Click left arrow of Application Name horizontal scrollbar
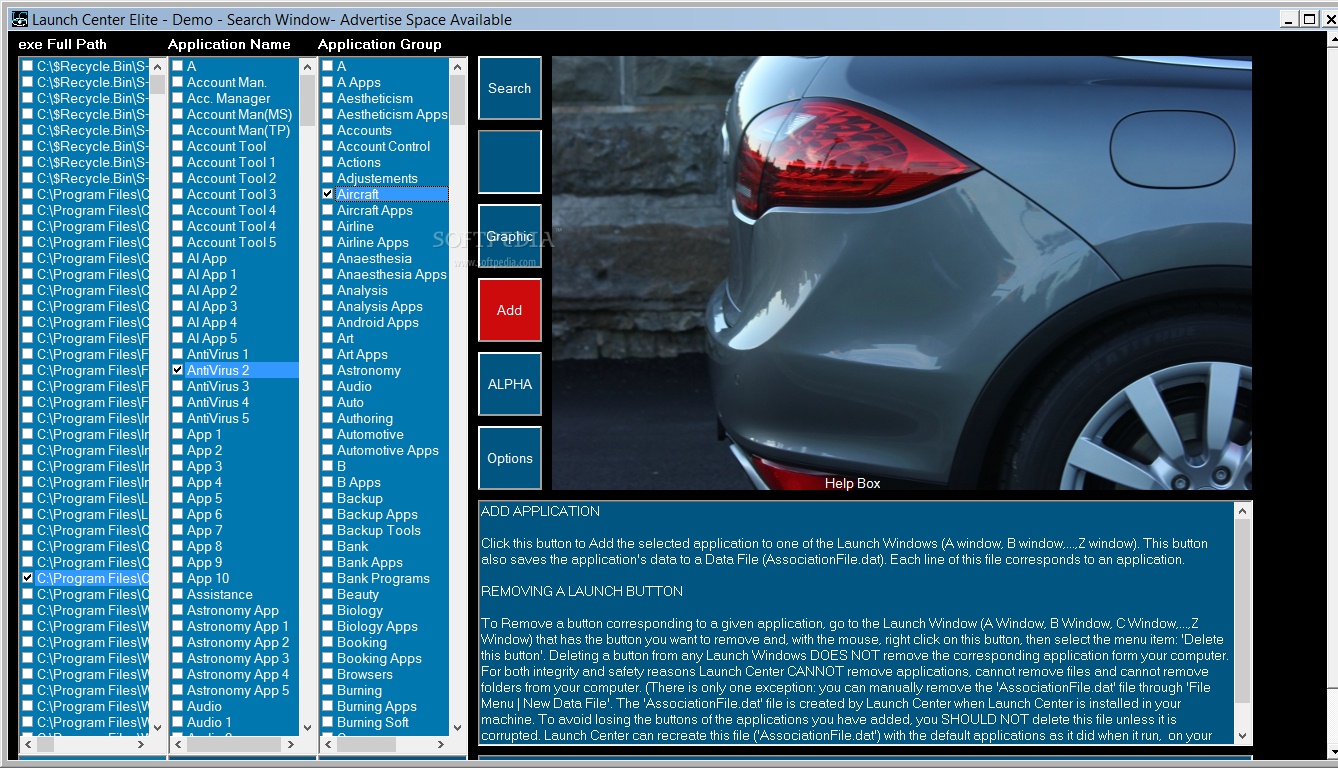This screenshot has height=768, width=1338. click(x=179, y=745)
